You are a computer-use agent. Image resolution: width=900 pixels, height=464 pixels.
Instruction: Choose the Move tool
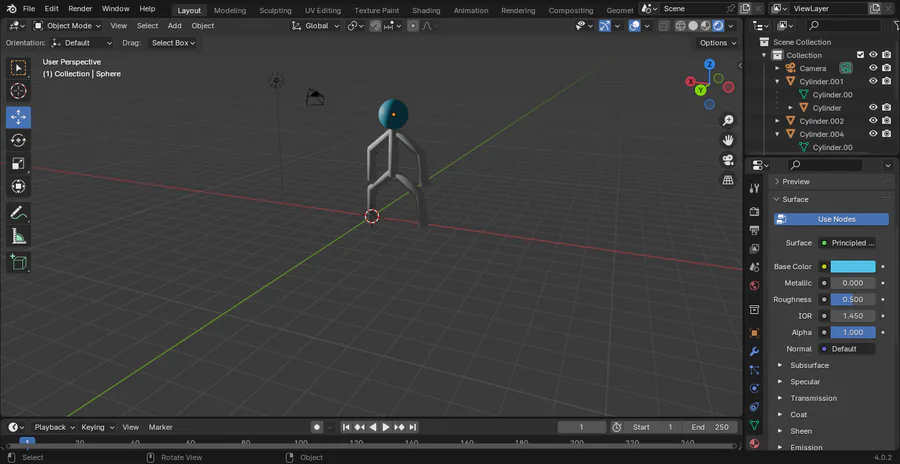[x=18, y=117]
